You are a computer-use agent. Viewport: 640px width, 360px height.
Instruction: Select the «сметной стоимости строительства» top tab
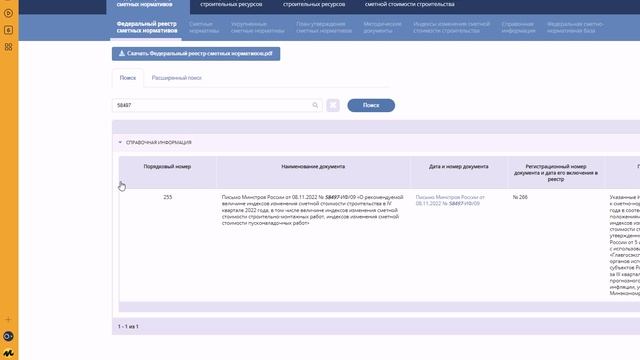(409, 4)
